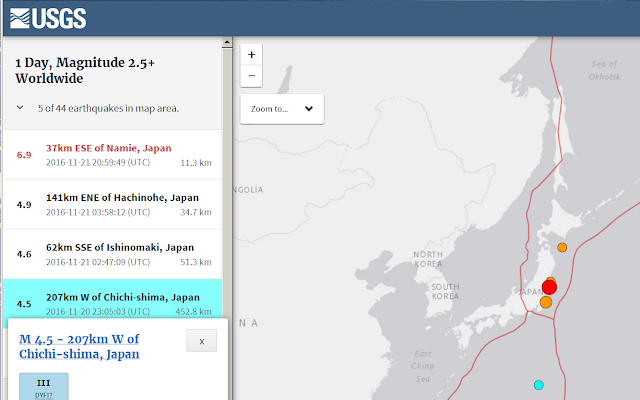Close the earthquake popup with x button
Viewport: 640px width, 400px height.
click(201, 341)
